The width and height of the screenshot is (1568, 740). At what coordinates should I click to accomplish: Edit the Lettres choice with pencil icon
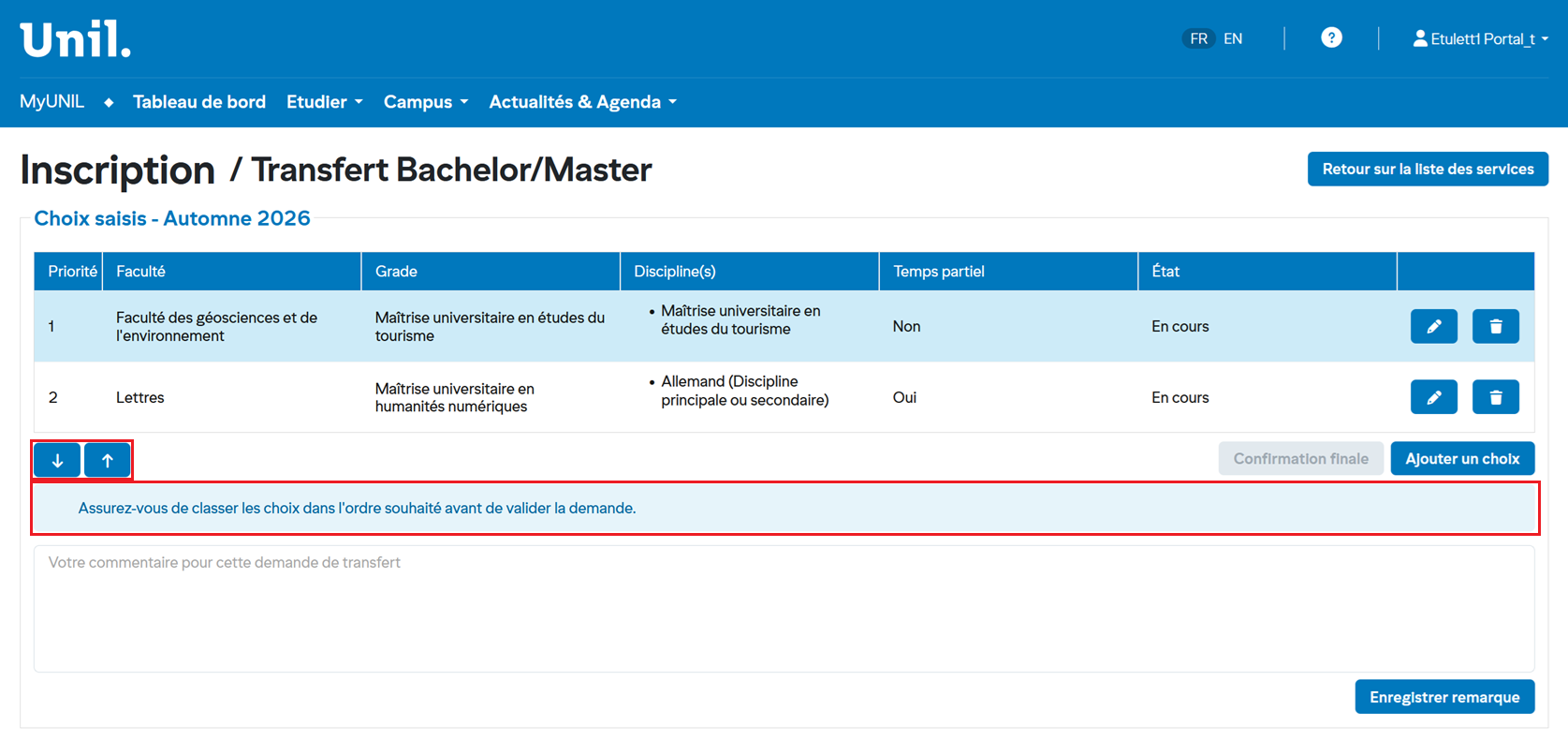tap(1433, 397)
